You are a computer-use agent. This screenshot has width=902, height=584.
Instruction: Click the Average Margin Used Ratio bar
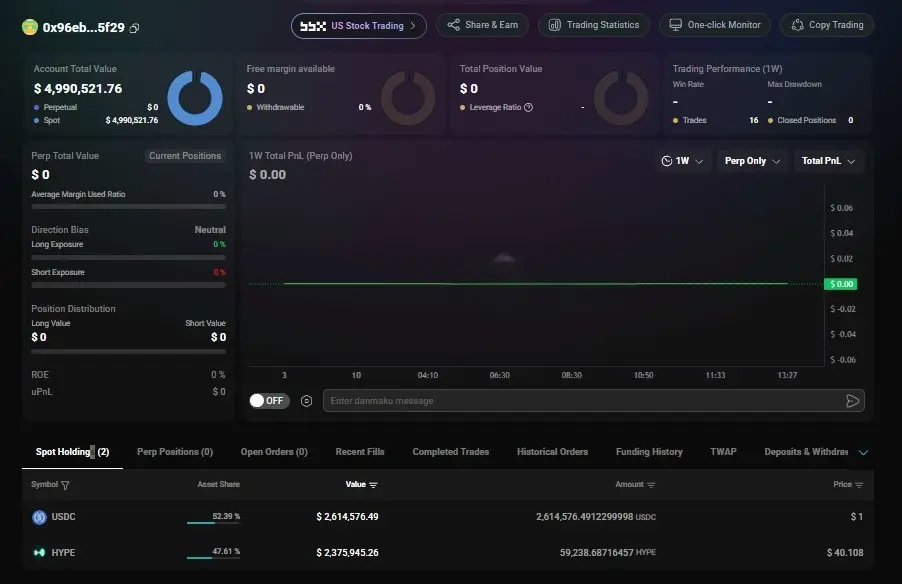(x=128, y=206)
